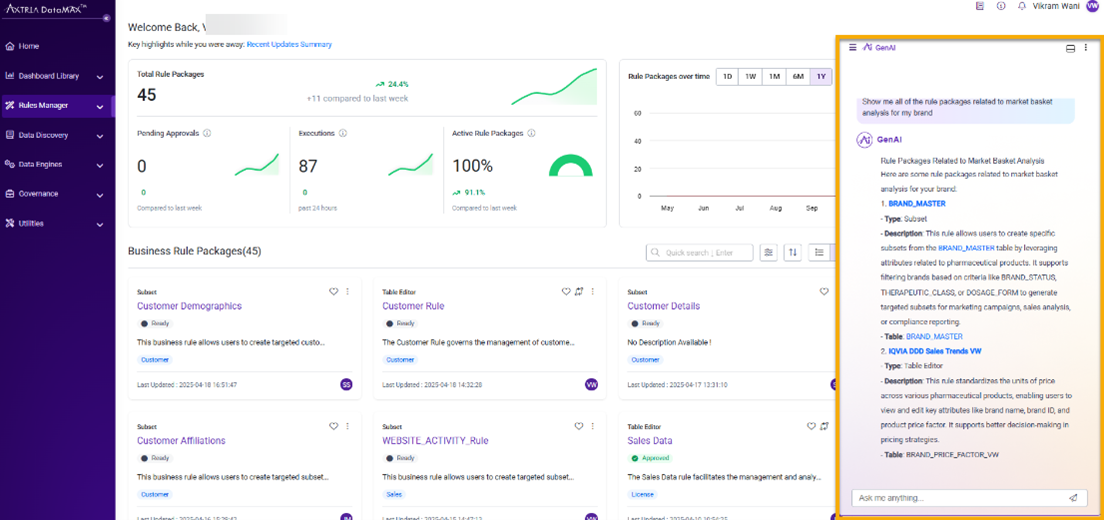Switch chart range to 1W

pyautogui.click(x=750, y=77)
